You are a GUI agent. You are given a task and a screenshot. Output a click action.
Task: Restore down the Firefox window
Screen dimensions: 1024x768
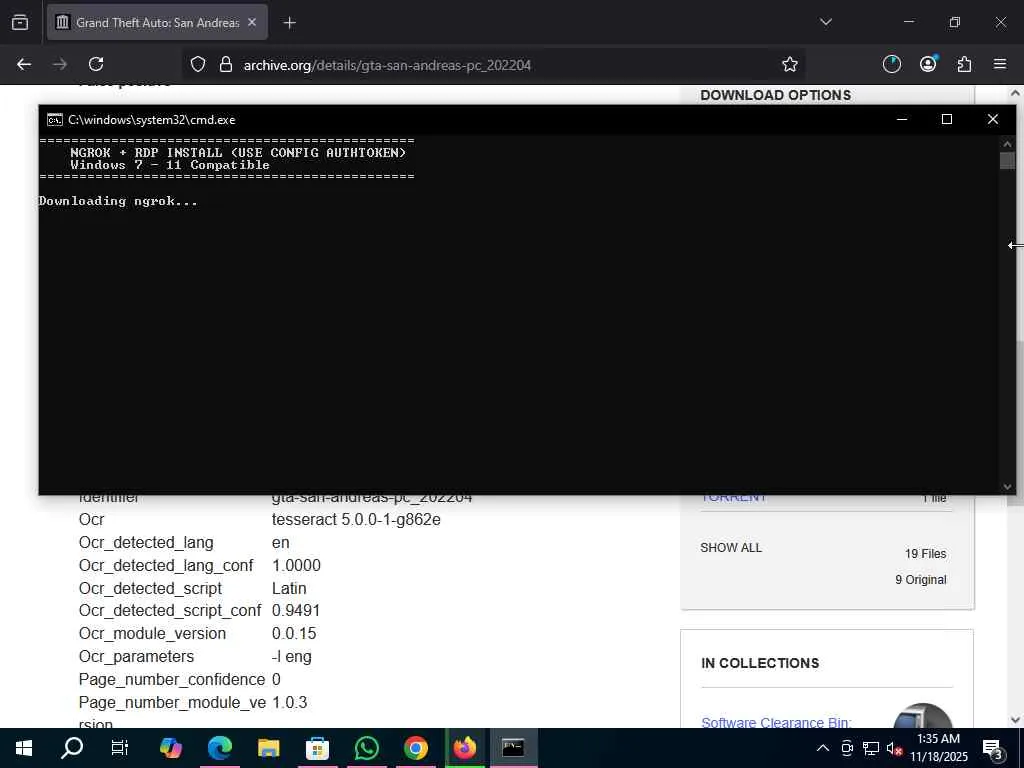[954, 22]
